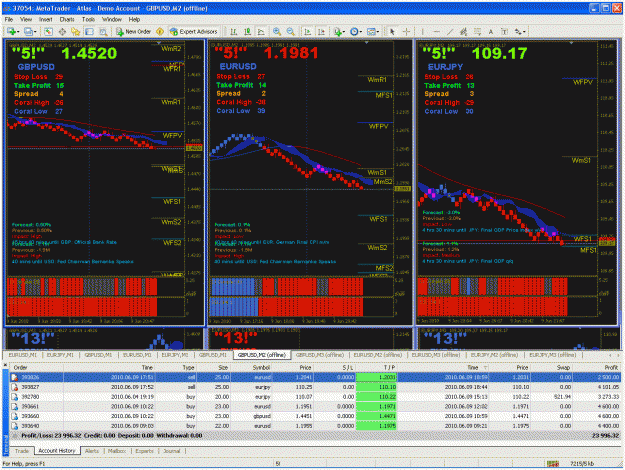Switch to the Experts terminal tab
The width and height of the screenshot is (625, 470).
[144, 451]
